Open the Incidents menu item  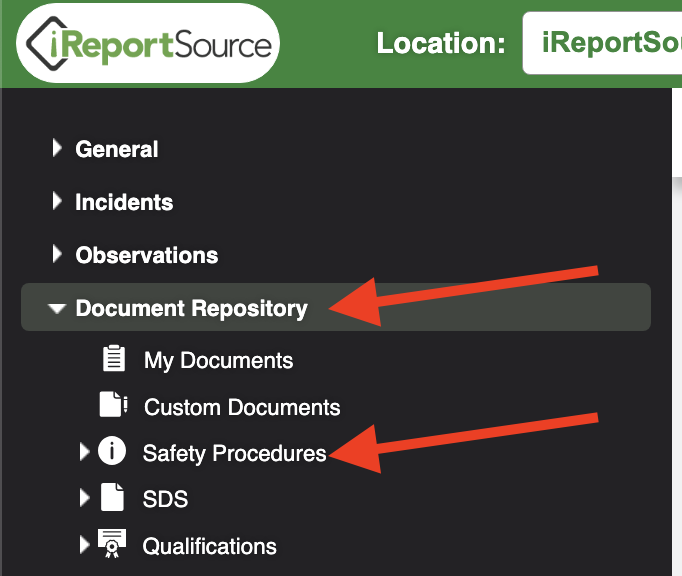point(124,202)
